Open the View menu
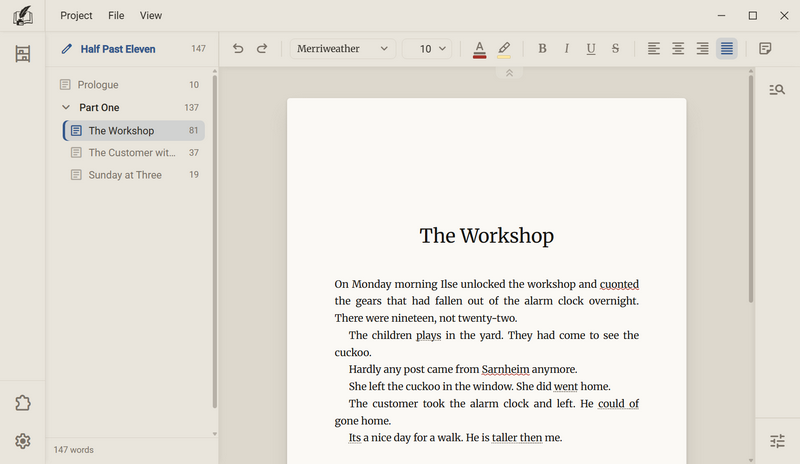The height and width of the screenshot is (464, 800). pyautogui.click(x=151, y=15)
